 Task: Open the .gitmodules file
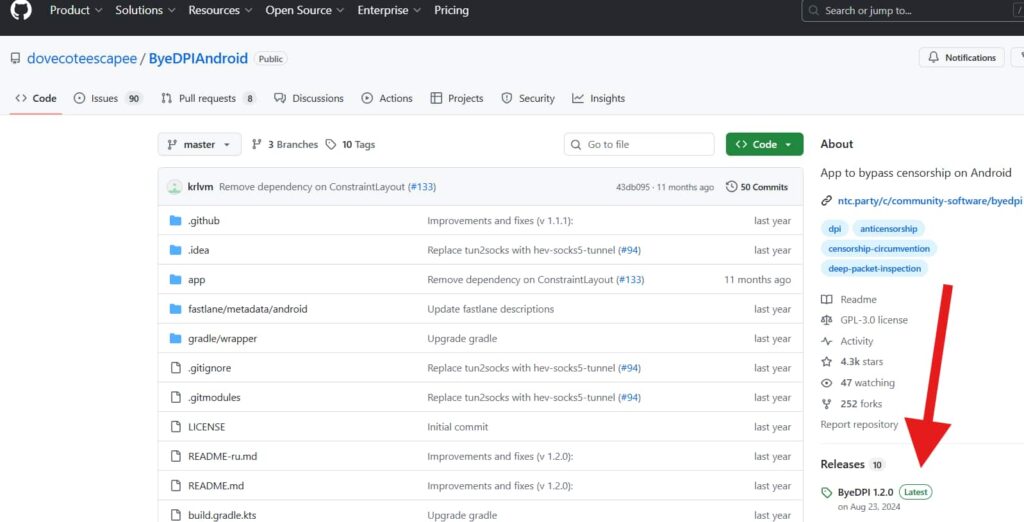coord(214,397)
